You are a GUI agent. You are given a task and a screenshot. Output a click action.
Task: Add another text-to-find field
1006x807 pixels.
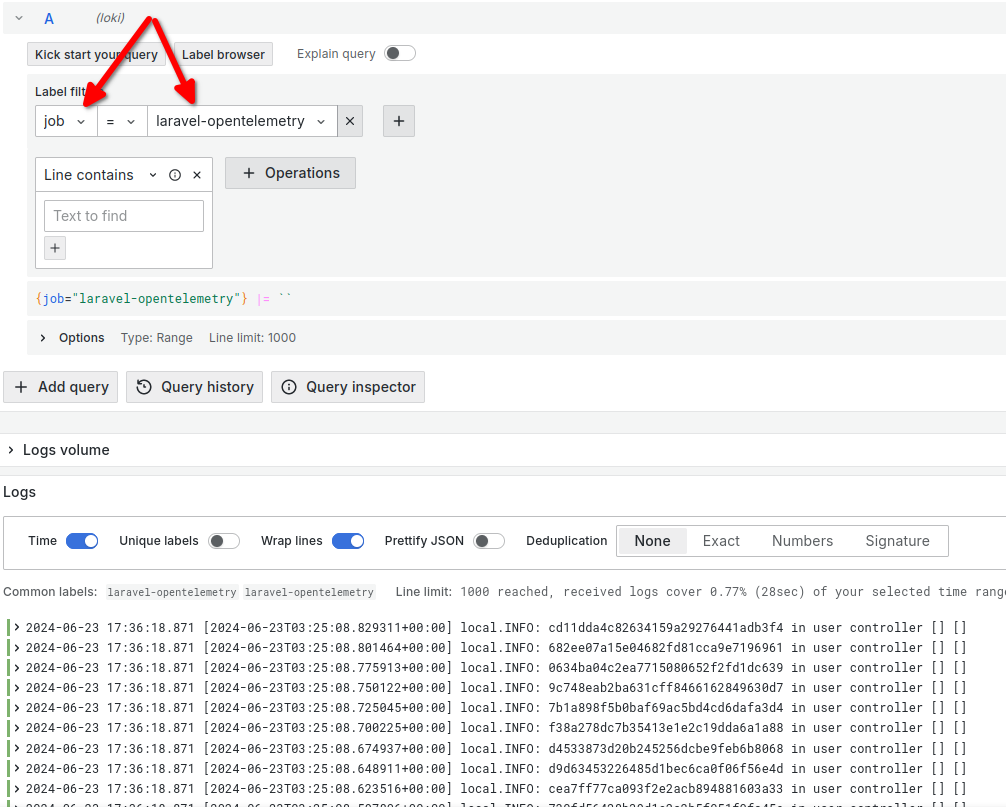coord(55,248)
